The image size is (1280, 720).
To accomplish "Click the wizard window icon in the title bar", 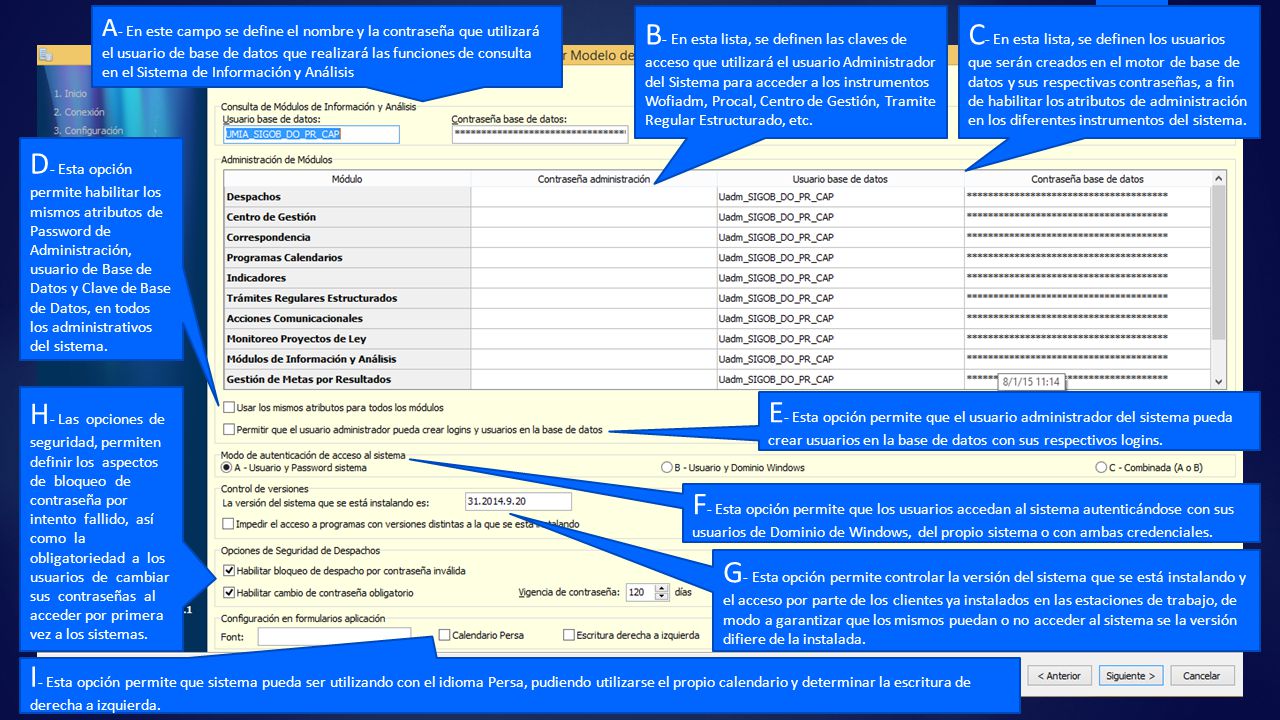I will (46, 56).
